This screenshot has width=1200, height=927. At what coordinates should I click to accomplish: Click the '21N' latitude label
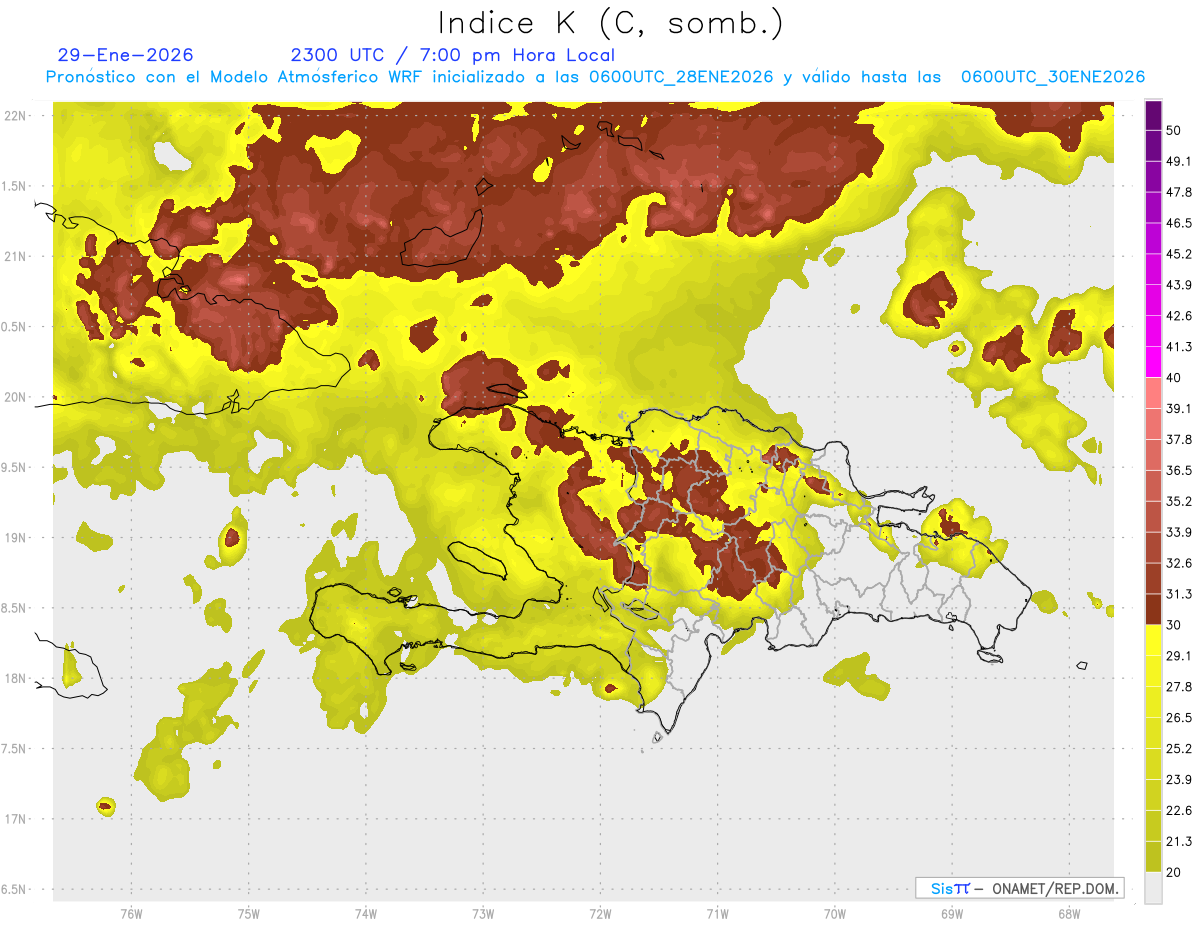click(16, 257)
